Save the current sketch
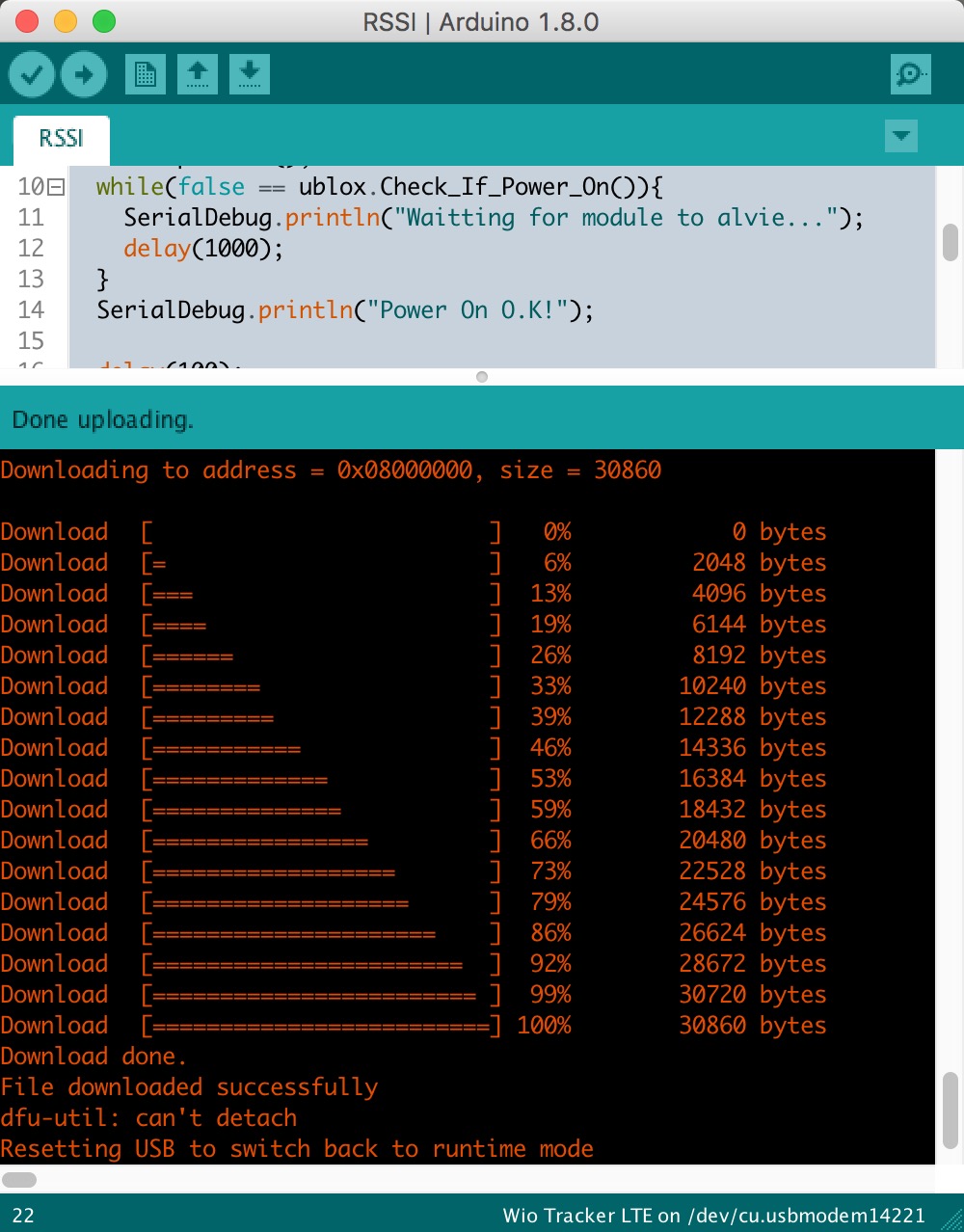The image size is (964, 1232). [x=250, y=74]
